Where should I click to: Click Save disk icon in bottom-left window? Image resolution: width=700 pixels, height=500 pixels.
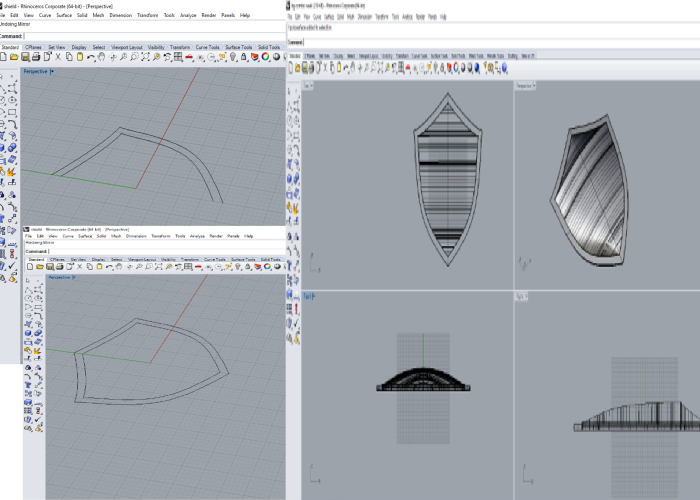50,267
